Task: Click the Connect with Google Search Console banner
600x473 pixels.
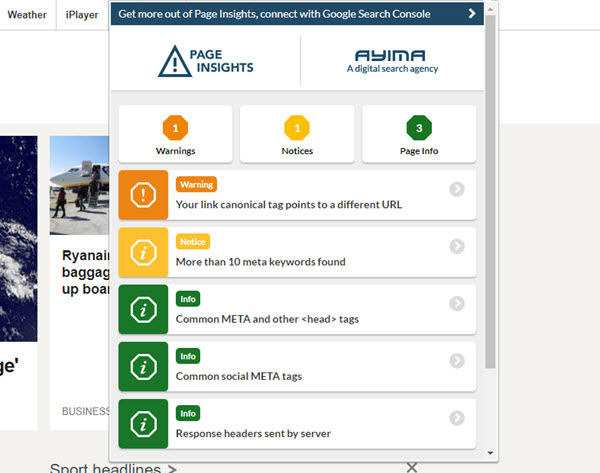Action: 297,14
